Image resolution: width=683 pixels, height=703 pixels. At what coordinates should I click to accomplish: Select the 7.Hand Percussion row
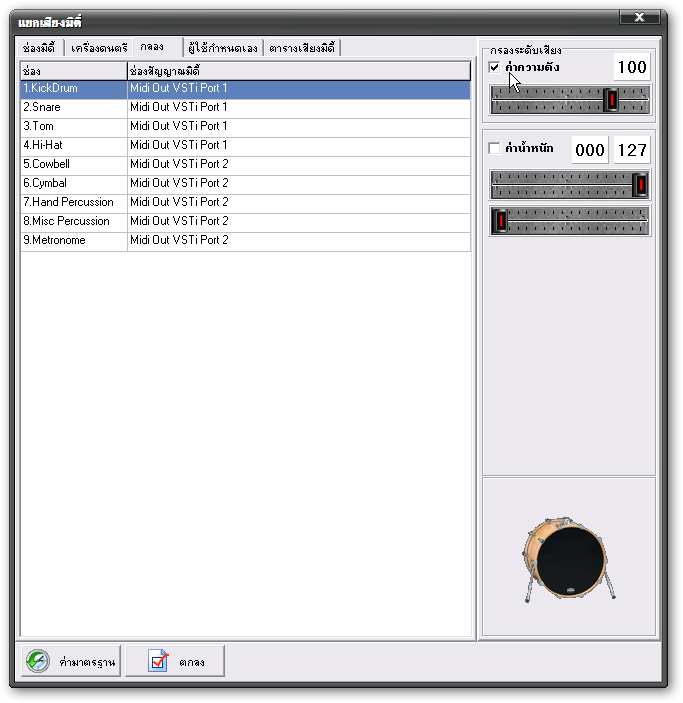[x=245, y=202]
